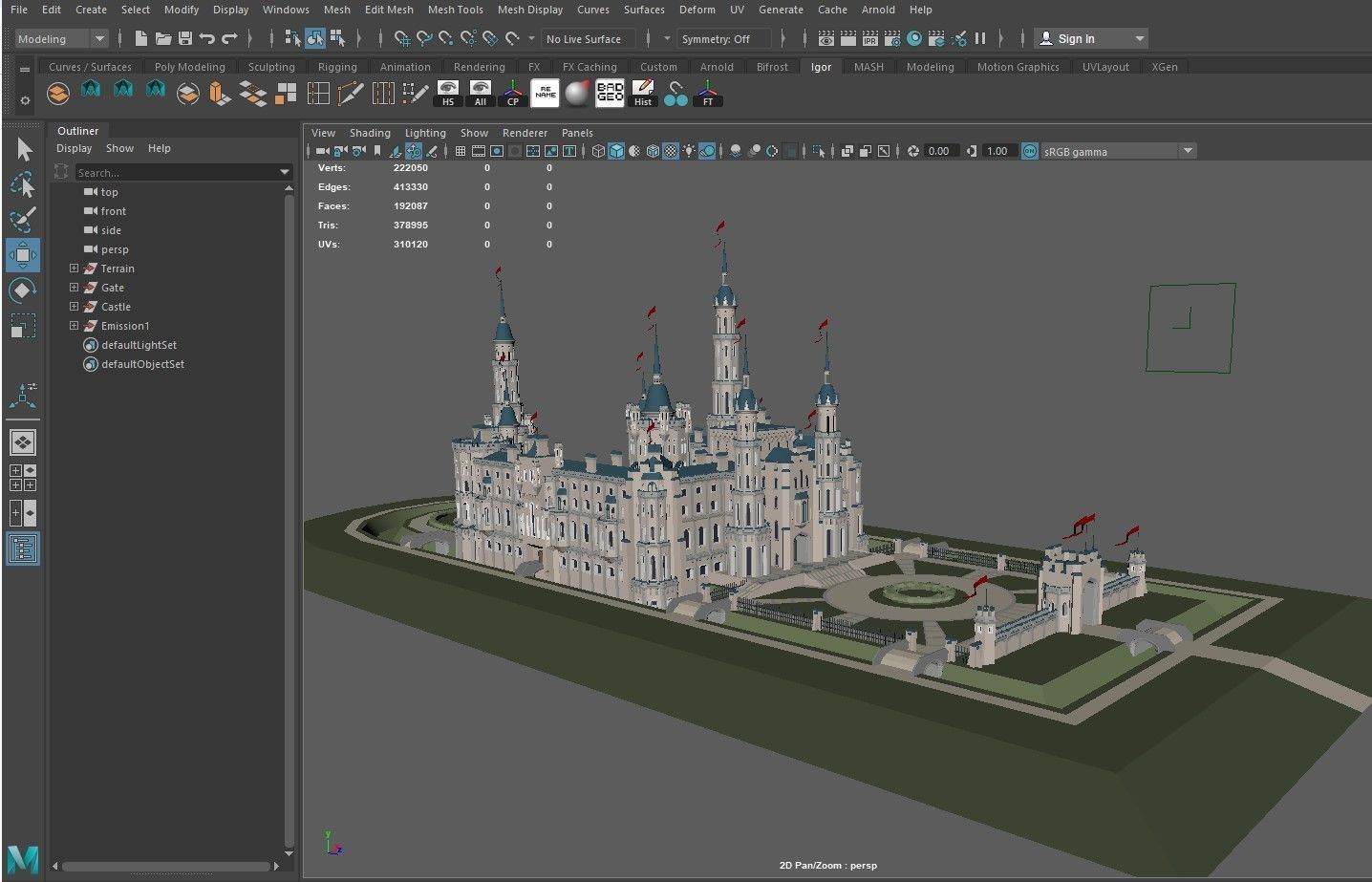Click the Hist shelf button

coord(643,93)
